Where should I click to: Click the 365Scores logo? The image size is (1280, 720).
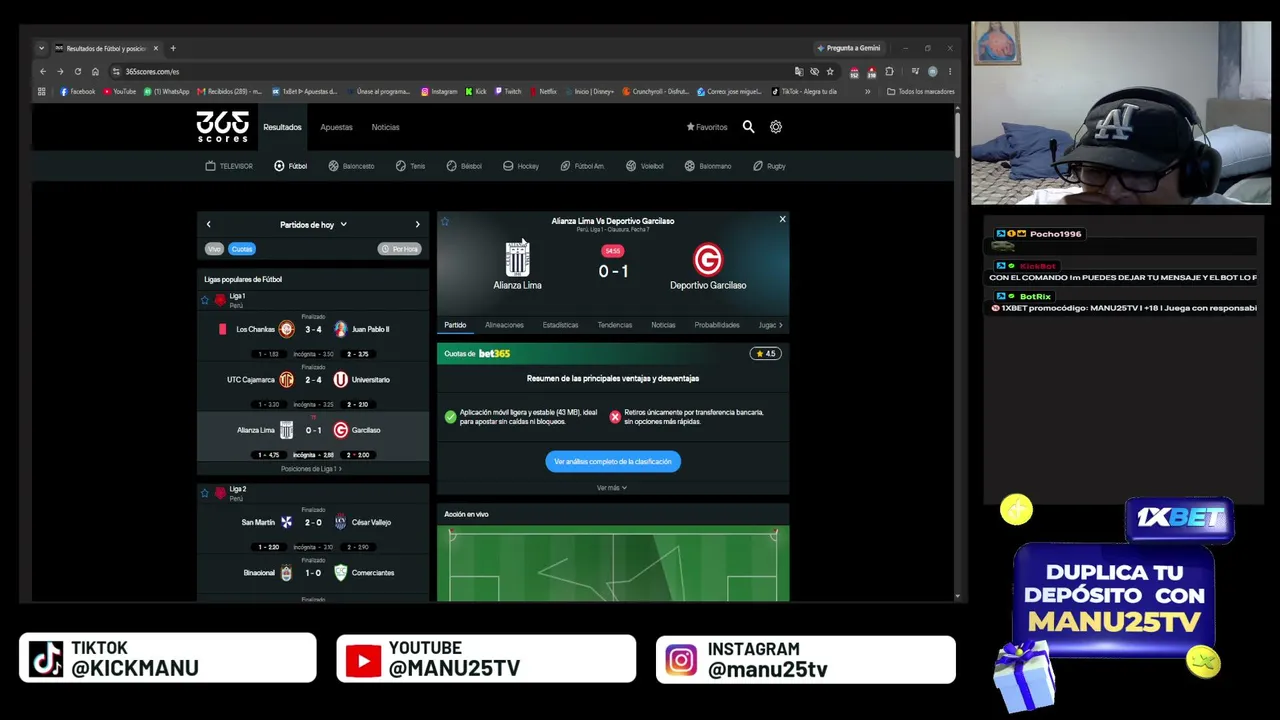[x=222, y=127]
